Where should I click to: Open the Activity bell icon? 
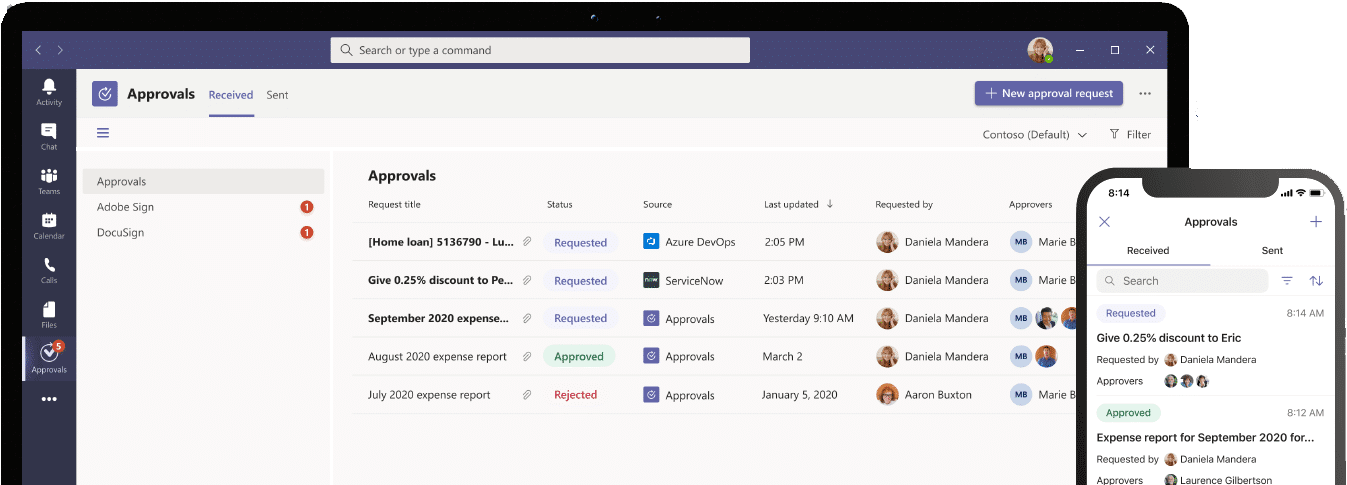(49, 90)
